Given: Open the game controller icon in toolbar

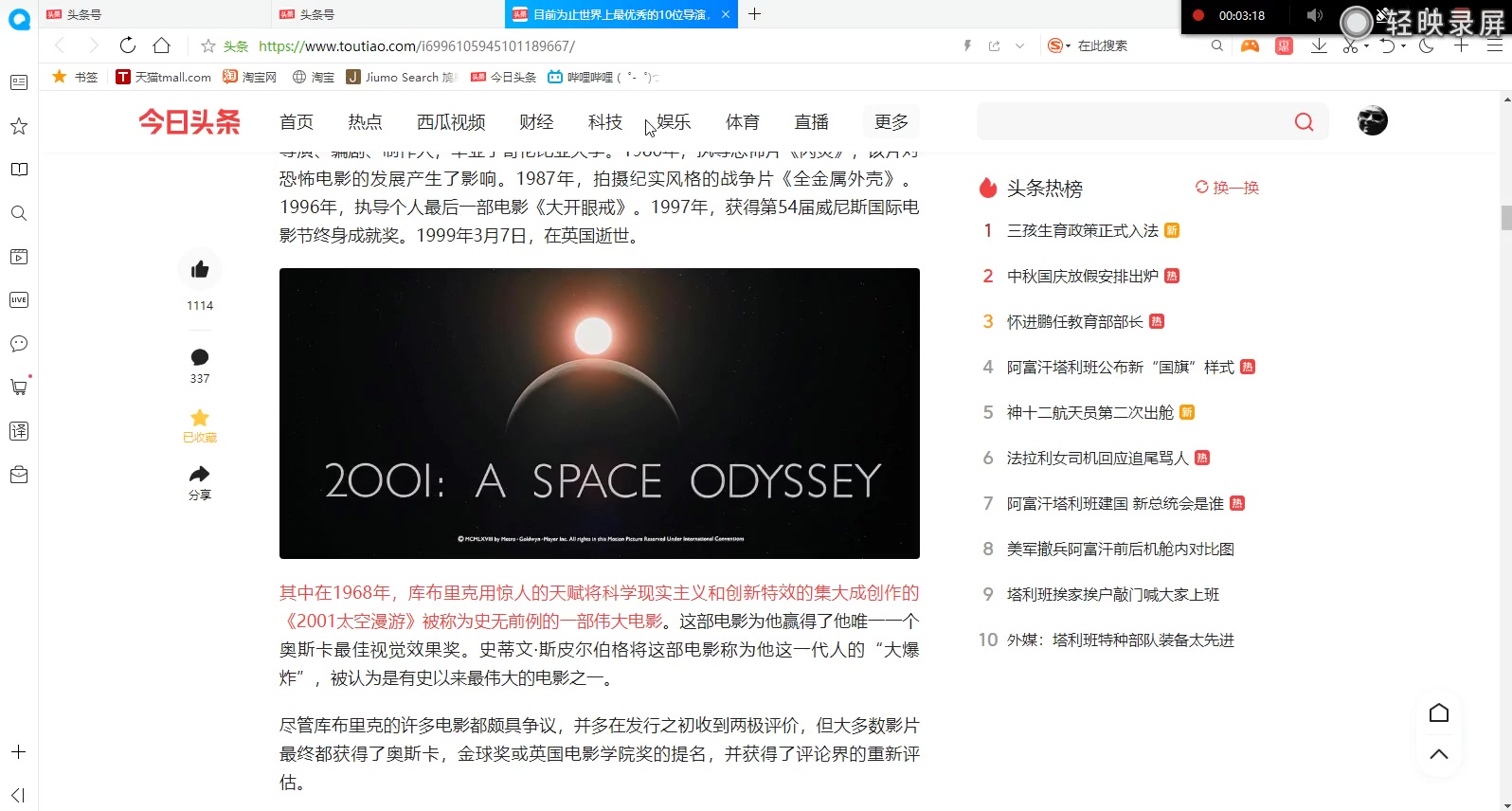Looking at the screenshot, I should pos(1251,45).
